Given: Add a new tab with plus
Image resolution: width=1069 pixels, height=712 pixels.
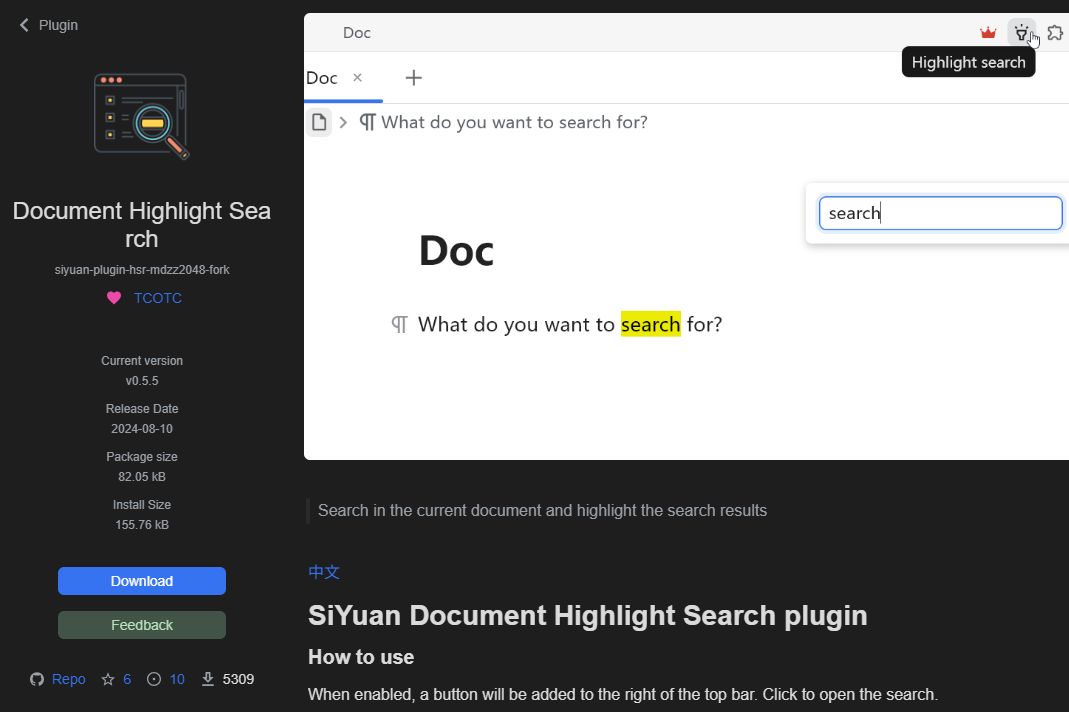Looking at the screenshot, I should point(413,78).
